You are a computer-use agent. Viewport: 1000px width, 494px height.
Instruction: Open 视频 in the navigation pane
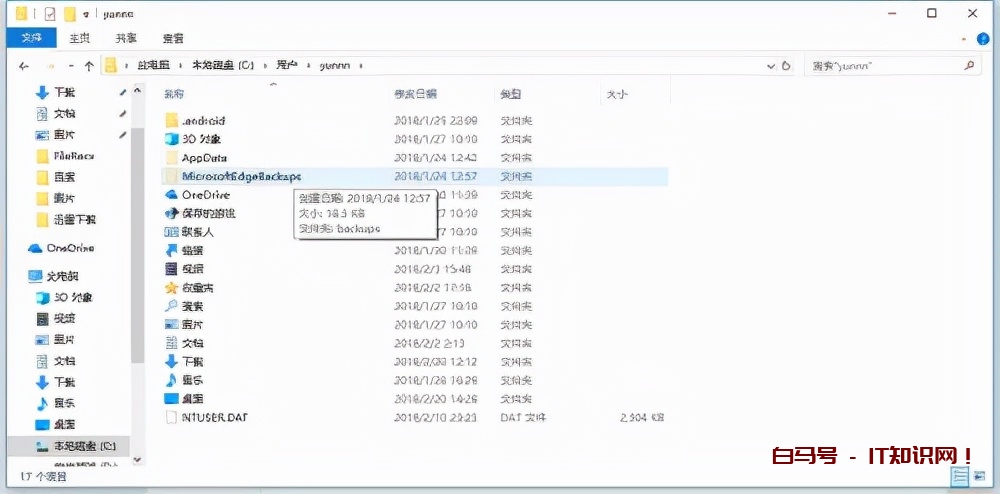[55, 318]
